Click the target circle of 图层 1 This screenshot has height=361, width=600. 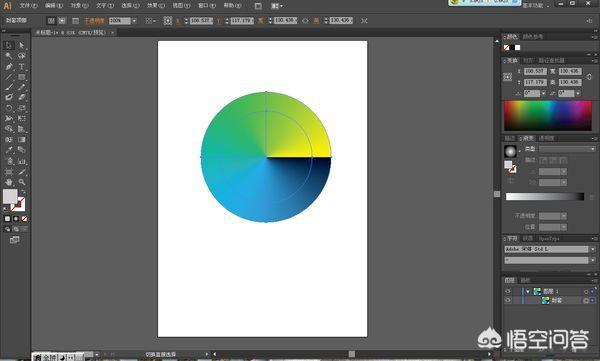[x=586, y=292]
